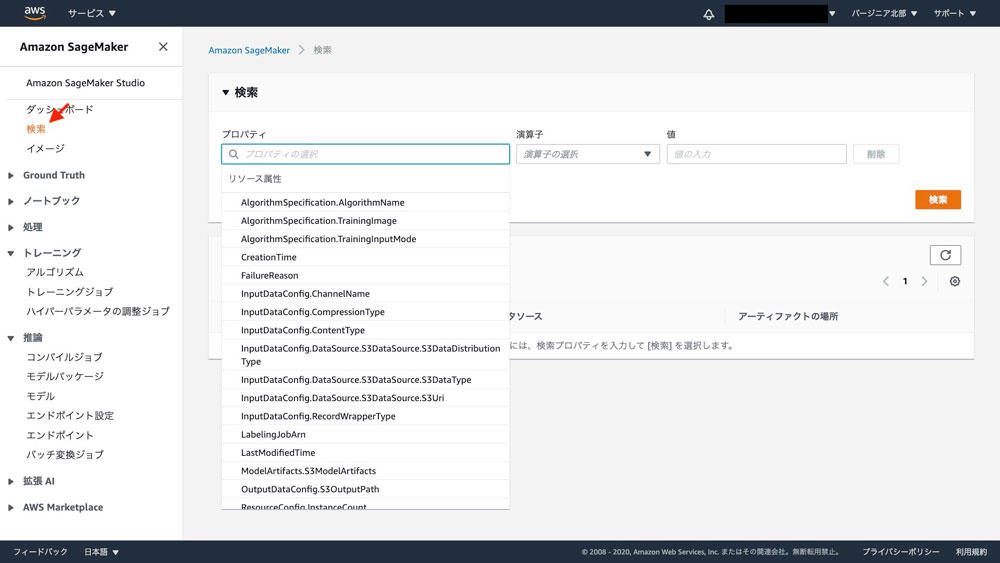
Task: Select OutputDataConfig.S3OutputPath option
Action: click(x=365, y=489)
